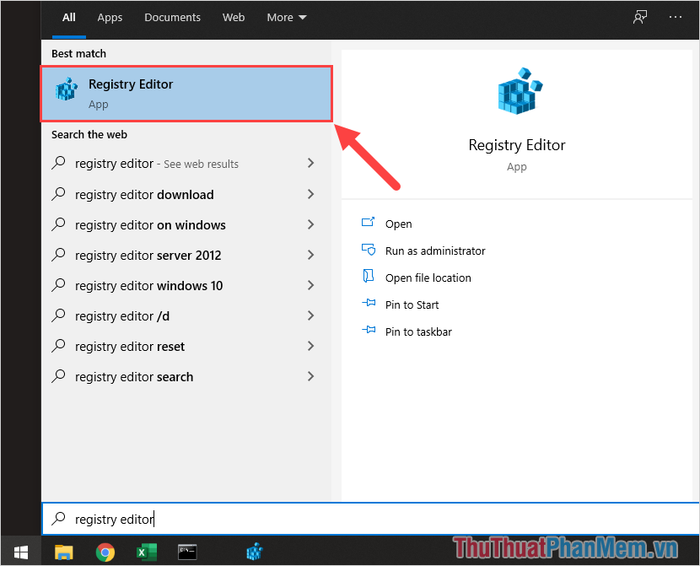Screen dimensions: 700x566
Task: Click Run as administrator
Action: pos(435,251)
